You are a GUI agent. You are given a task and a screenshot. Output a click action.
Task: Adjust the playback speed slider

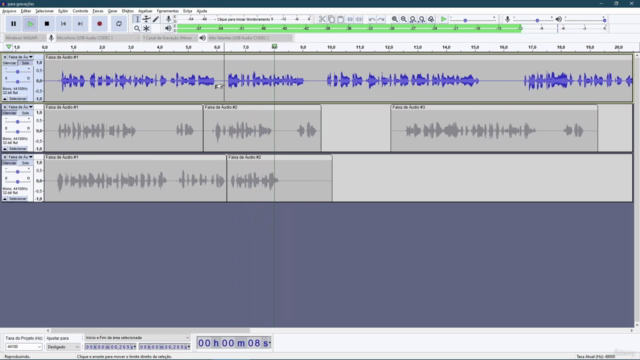473,20
